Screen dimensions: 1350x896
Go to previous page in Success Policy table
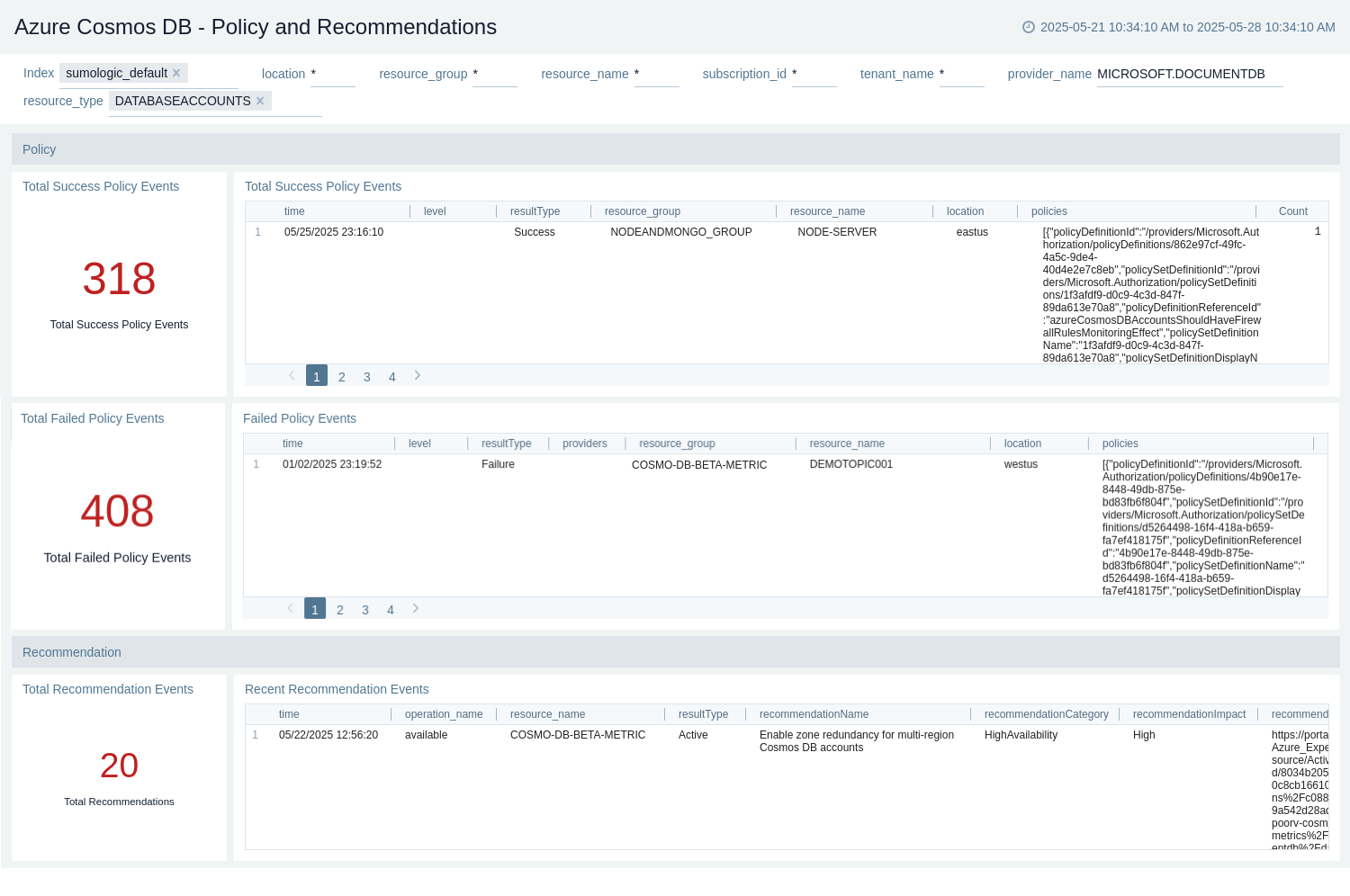(x=292, y=375)
